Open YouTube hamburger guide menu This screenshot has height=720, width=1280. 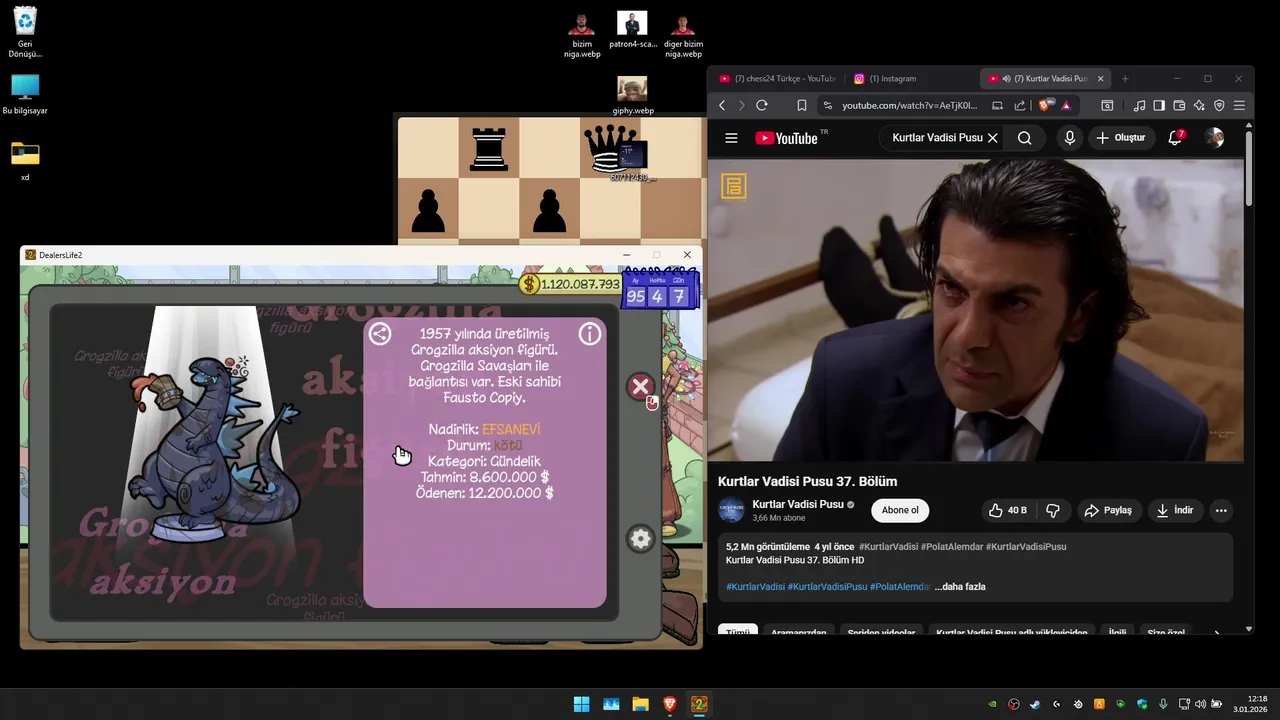731,138
